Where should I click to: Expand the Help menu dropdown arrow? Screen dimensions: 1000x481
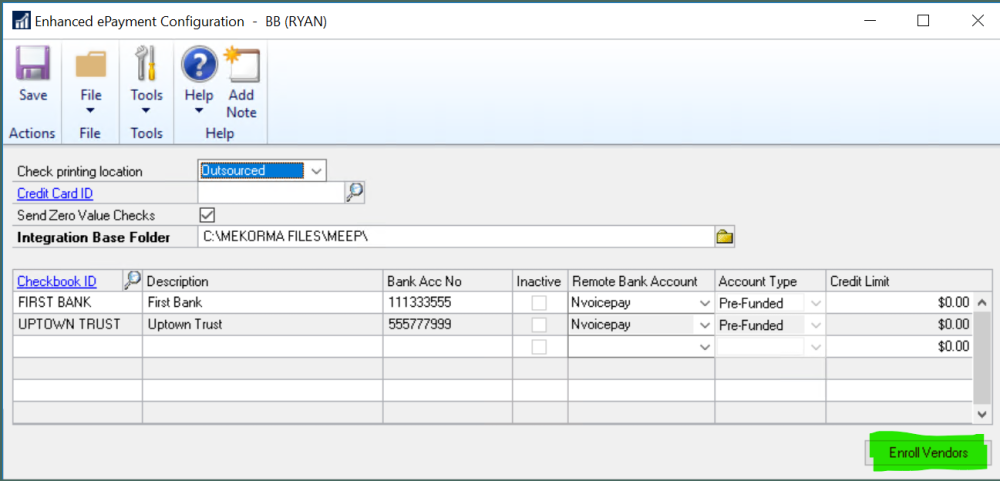[x=199, y=111]
